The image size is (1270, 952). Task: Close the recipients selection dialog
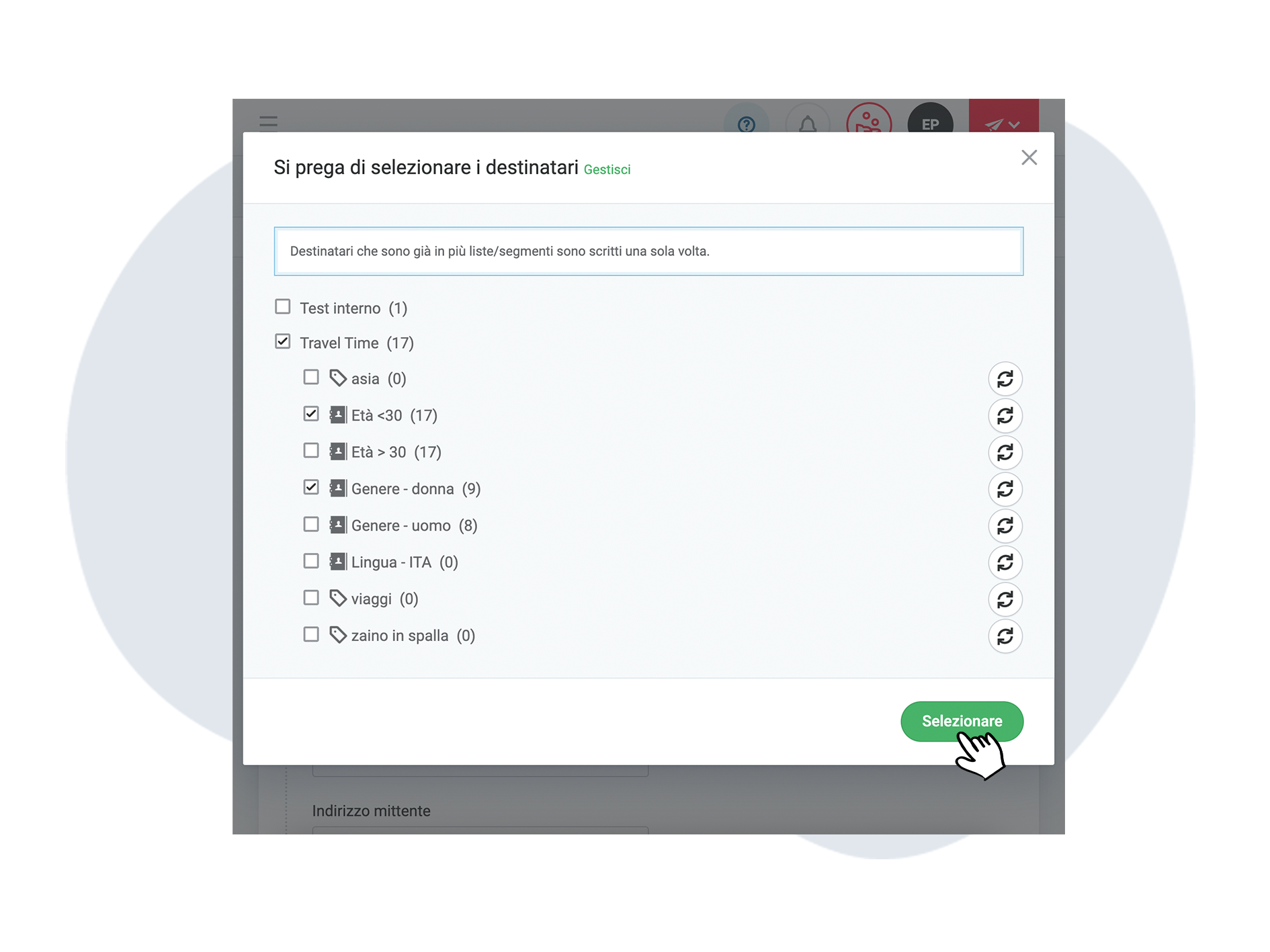(x=1029, y=158)
